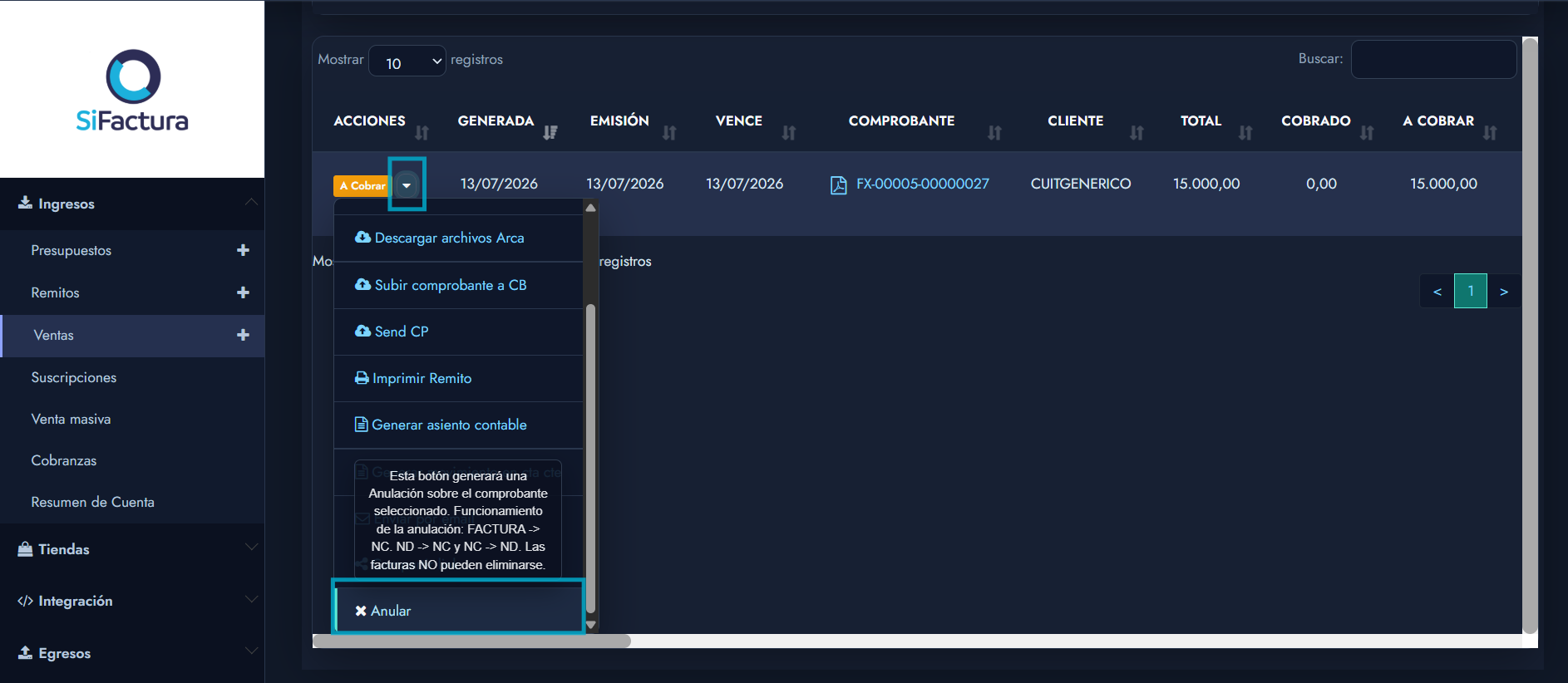Image resolution: width=1568 pixels, height=683 pixels.
Task: Click the Ingresos download icon
Action: (x=25, y=203)
